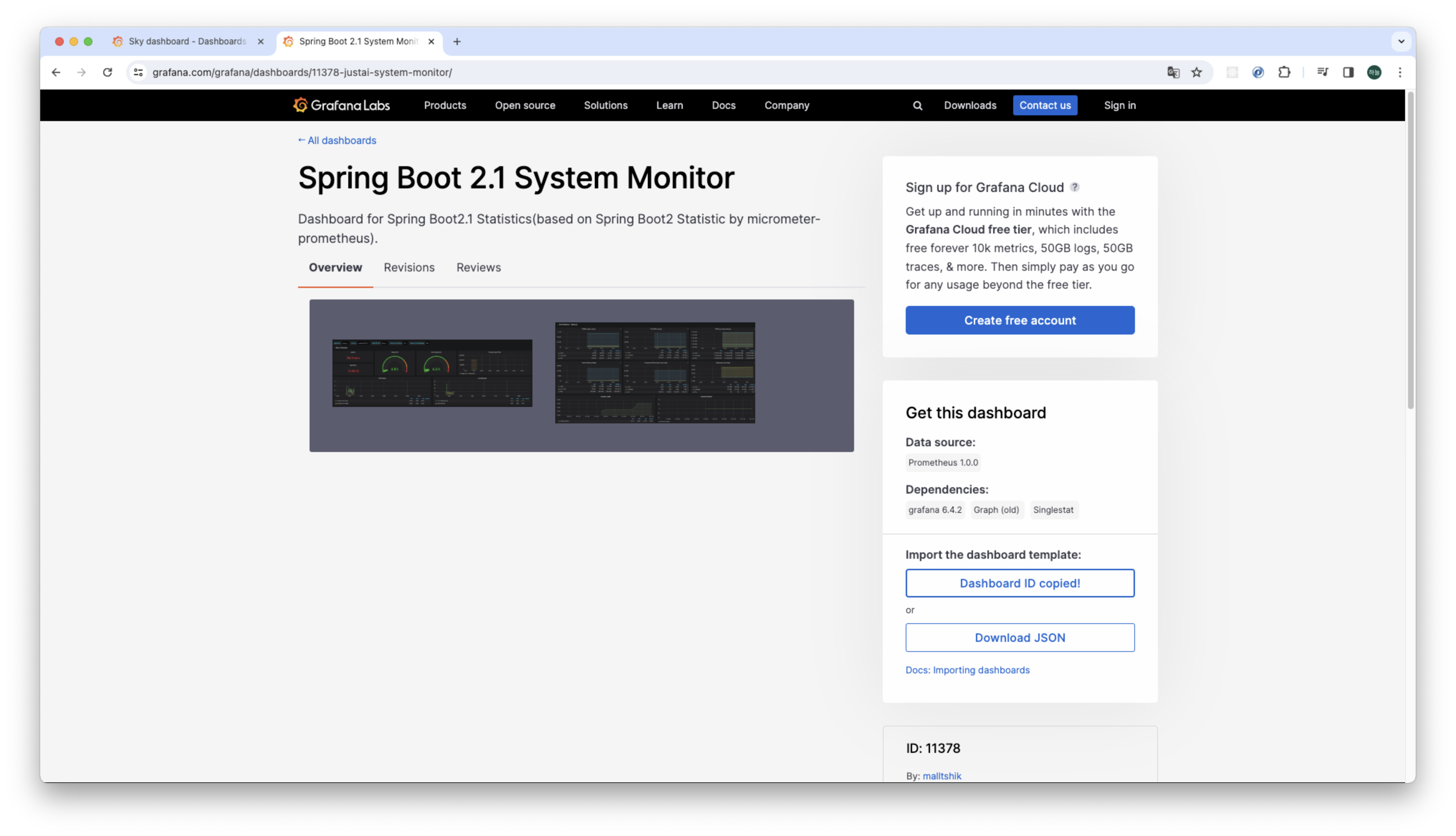Open the Company menu
1456x836 pixels.
pyautogui.click(x=786, y=106)
